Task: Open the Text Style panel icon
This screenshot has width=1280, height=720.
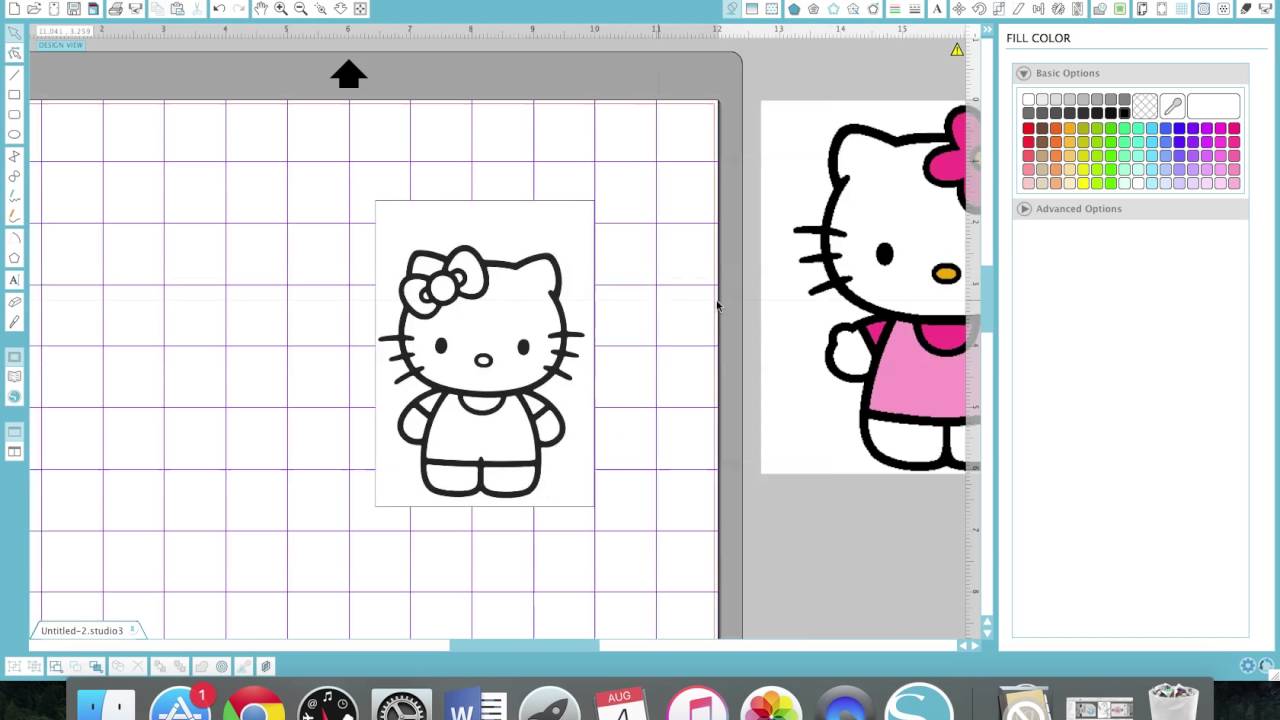Action: (937, 9)
